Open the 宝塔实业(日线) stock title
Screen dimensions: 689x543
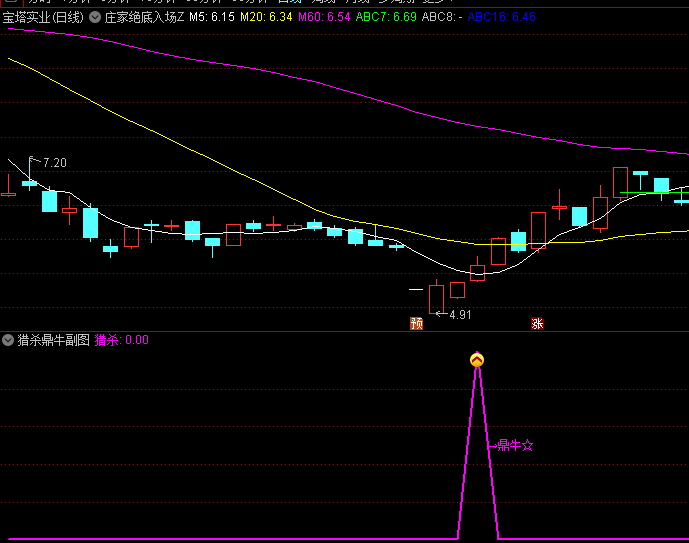click(x=43, y=17)
